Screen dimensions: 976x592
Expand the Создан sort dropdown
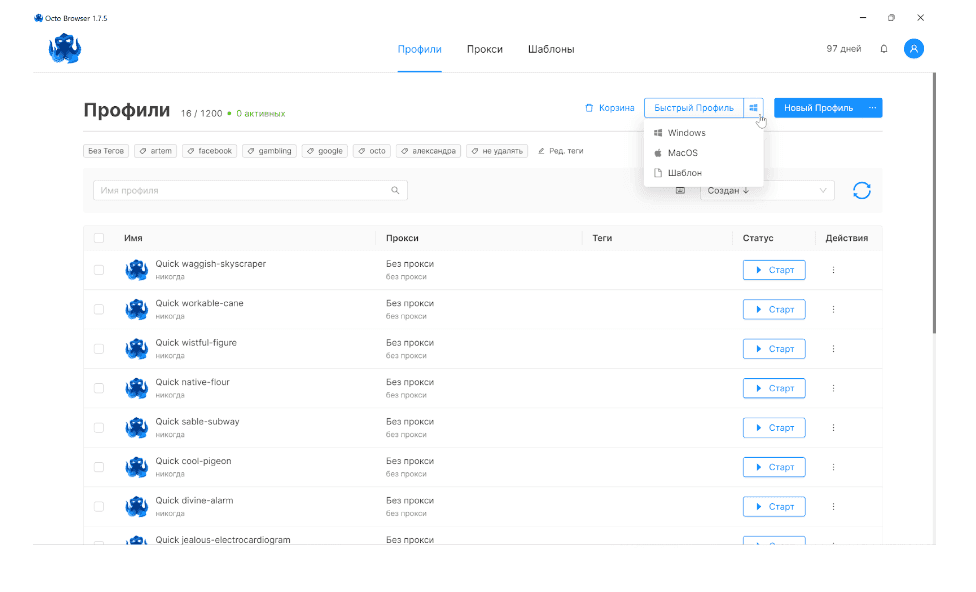coord(767,190)
